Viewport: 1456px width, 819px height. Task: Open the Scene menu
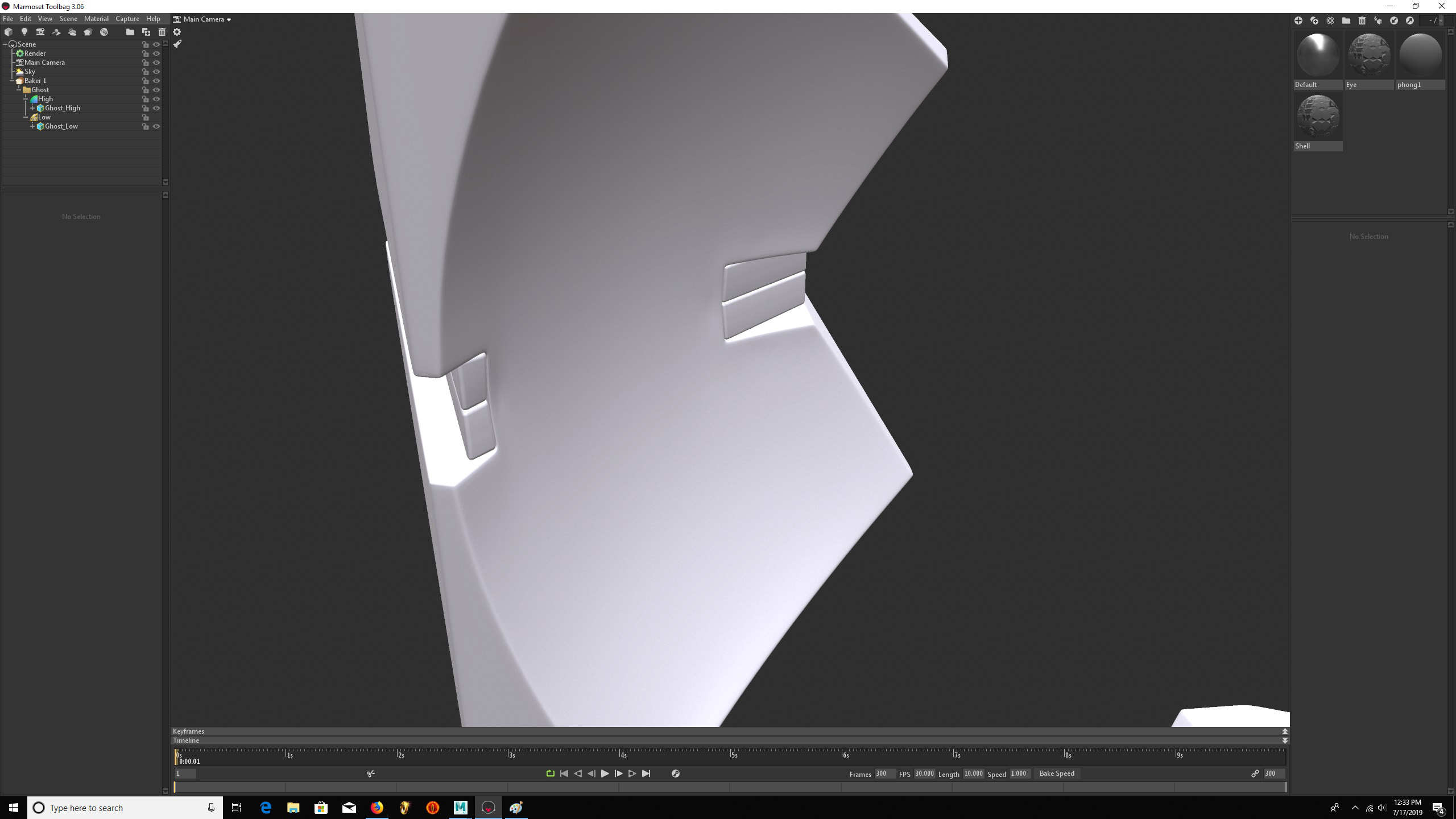67,18
